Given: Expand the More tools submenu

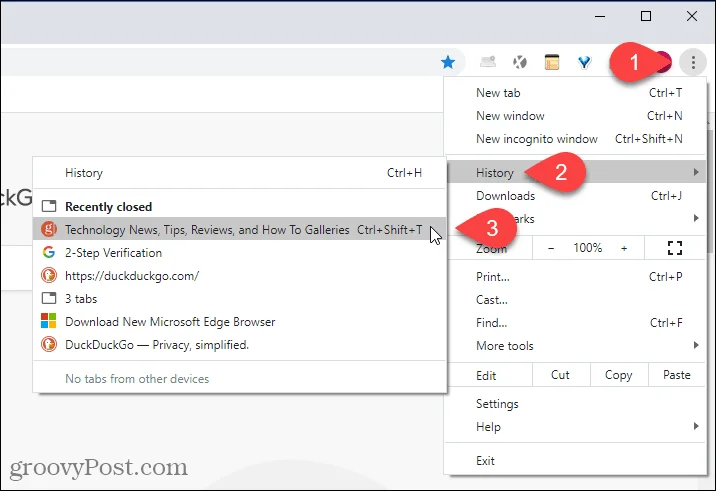Looking at the screenshot, I should 576,346.
